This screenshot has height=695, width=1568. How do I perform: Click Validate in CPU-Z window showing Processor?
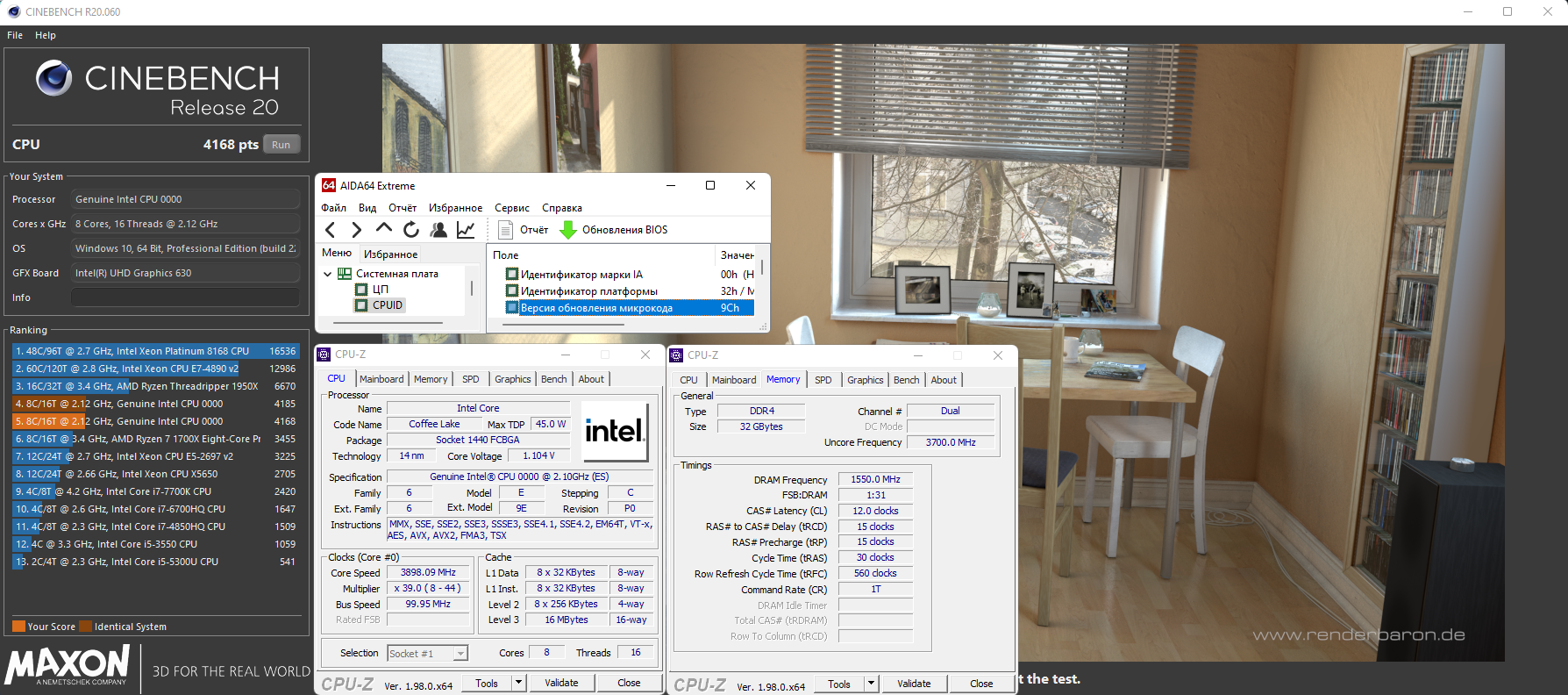pos(561,683)
